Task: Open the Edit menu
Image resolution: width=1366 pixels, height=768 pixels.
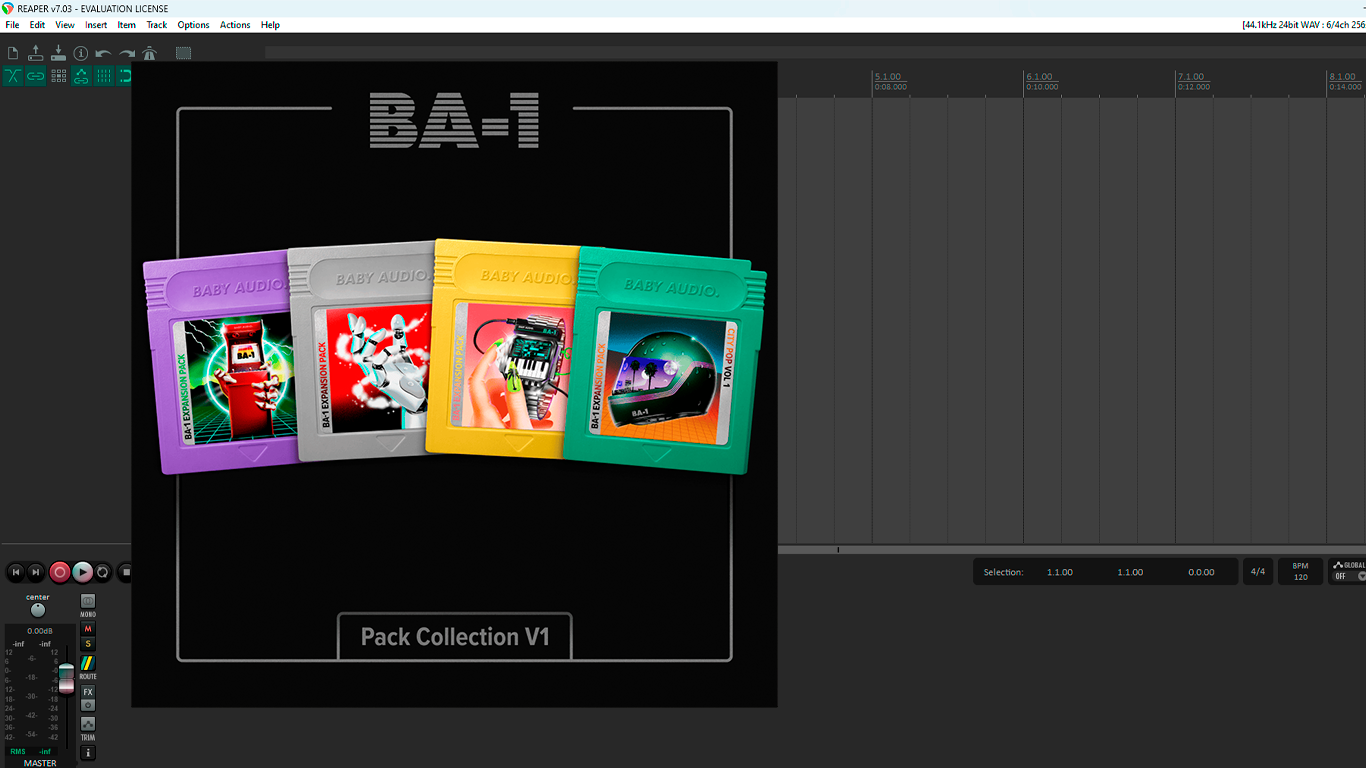Action: pos(37,25)
